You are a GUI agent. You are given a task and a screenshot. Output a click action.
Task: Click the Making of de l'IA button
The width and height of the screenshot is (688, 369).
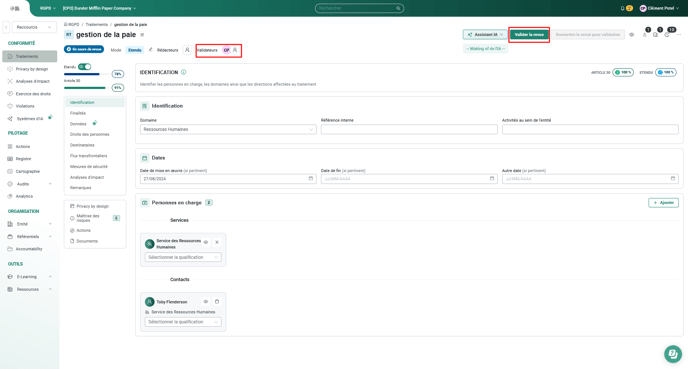coord(485,49)
